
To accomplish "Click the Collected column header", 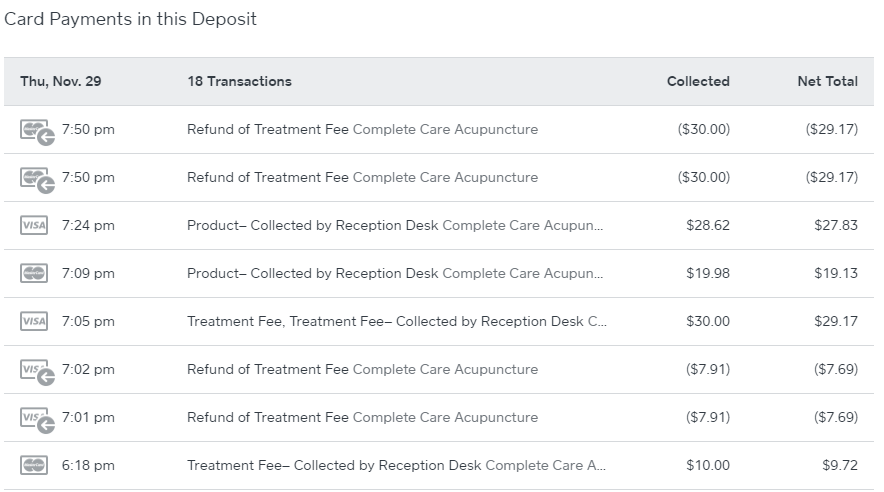I will (698, 82).
